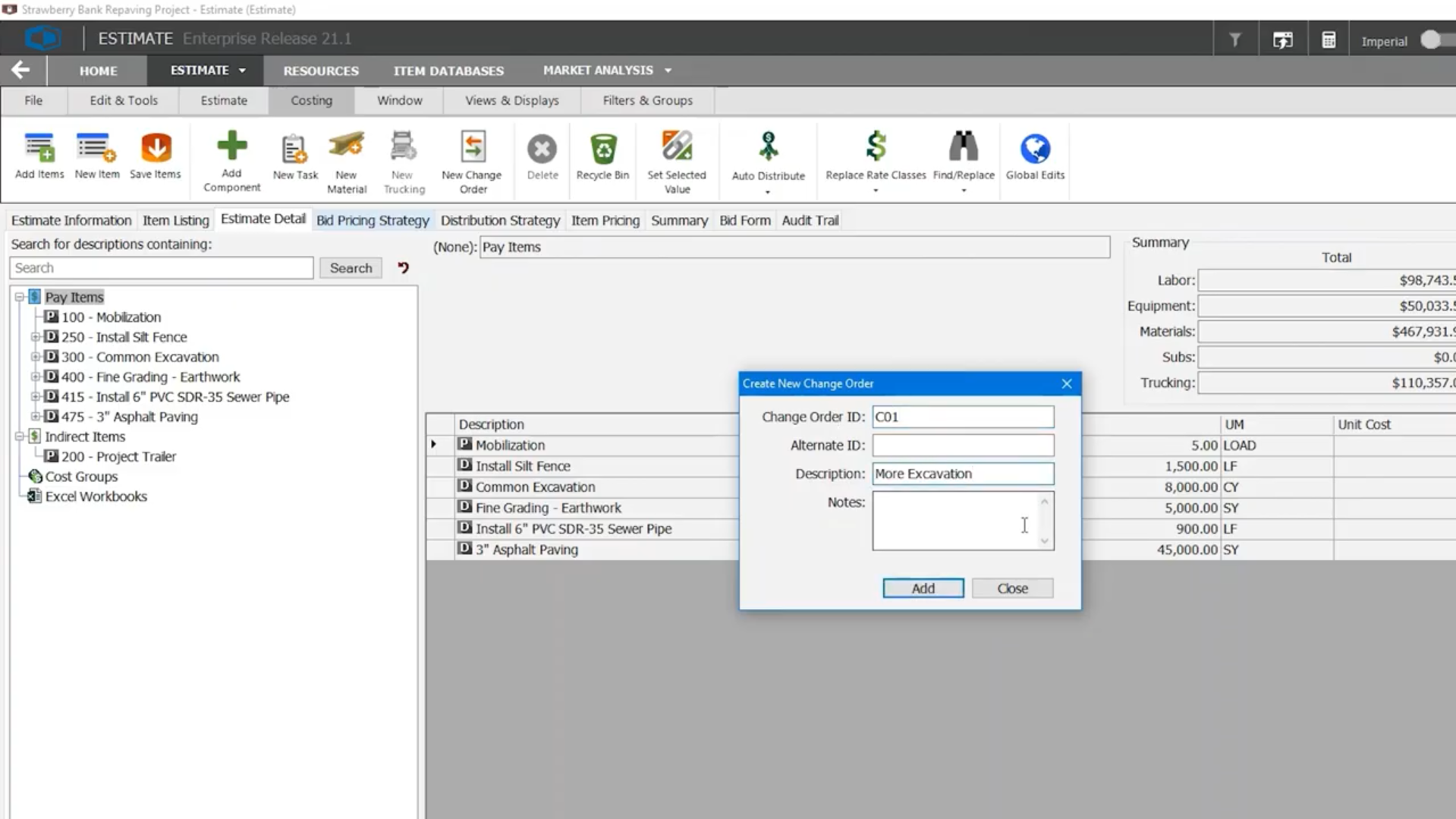Click the Set Selected Value icon

tap(677, 146)
